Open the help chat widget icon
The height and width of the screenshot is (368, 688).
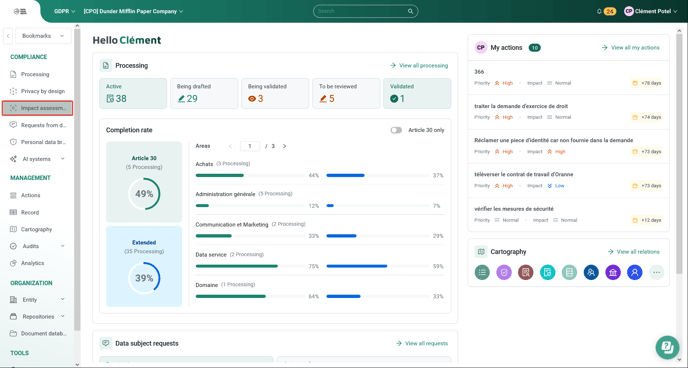coord(667,347)
